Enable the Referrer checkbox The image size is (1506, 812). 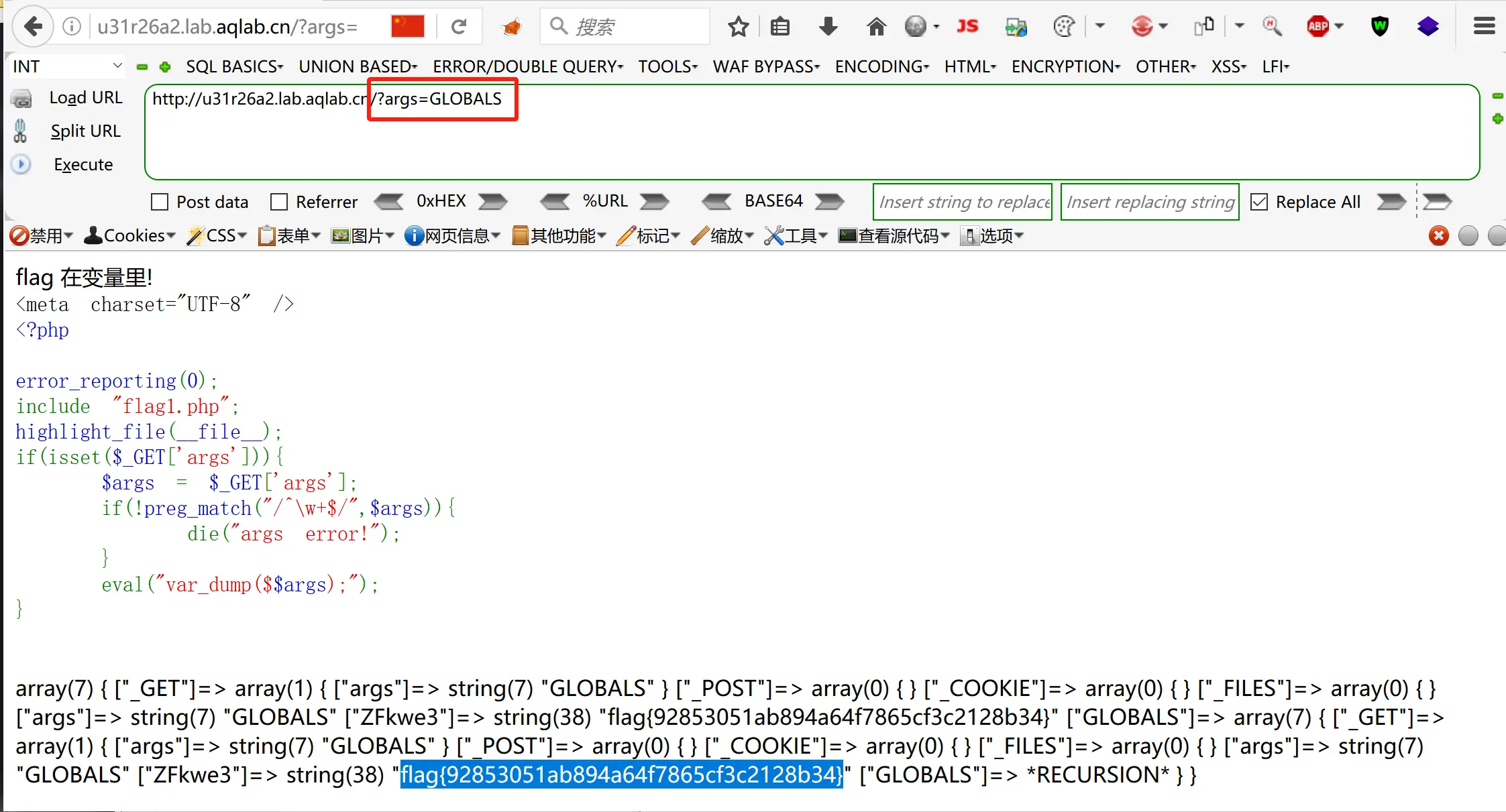pyautogui.click(x=279, y=202)
